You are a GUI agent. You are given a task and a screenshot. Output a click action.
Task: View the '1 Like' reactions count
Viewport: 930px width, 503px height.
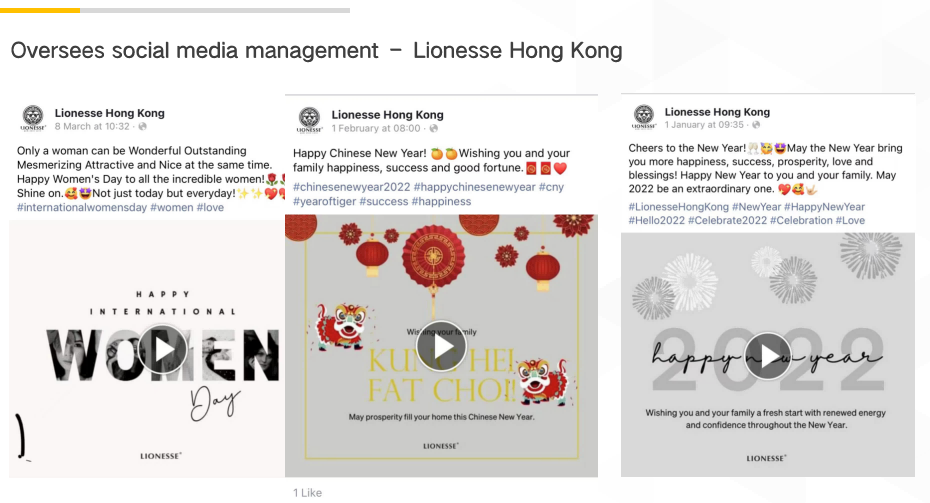click(307, 493)
